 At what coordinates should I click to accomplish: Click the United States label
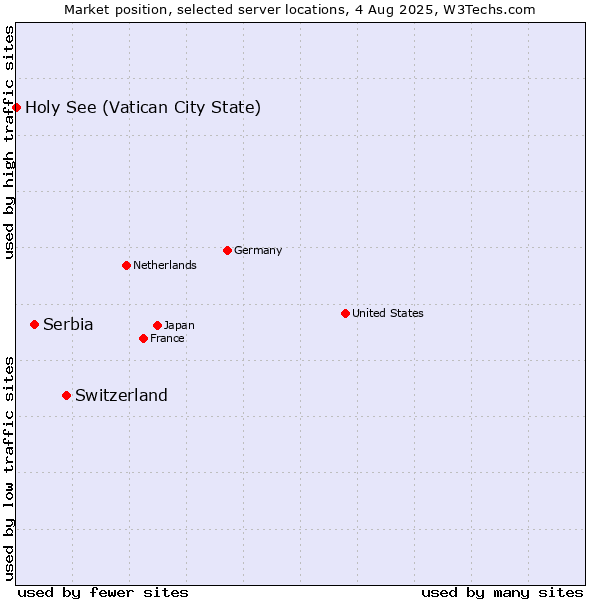point(388,313)
